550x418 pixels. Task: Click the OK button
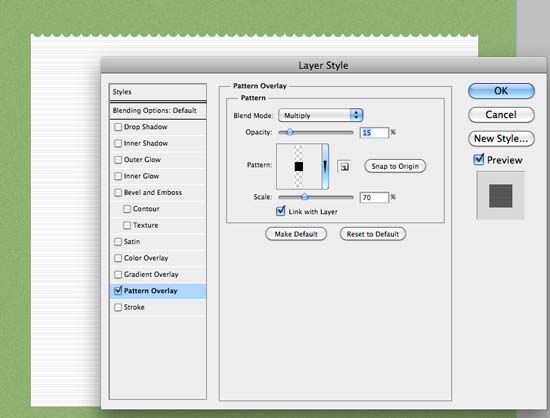[x=501, y=91]
